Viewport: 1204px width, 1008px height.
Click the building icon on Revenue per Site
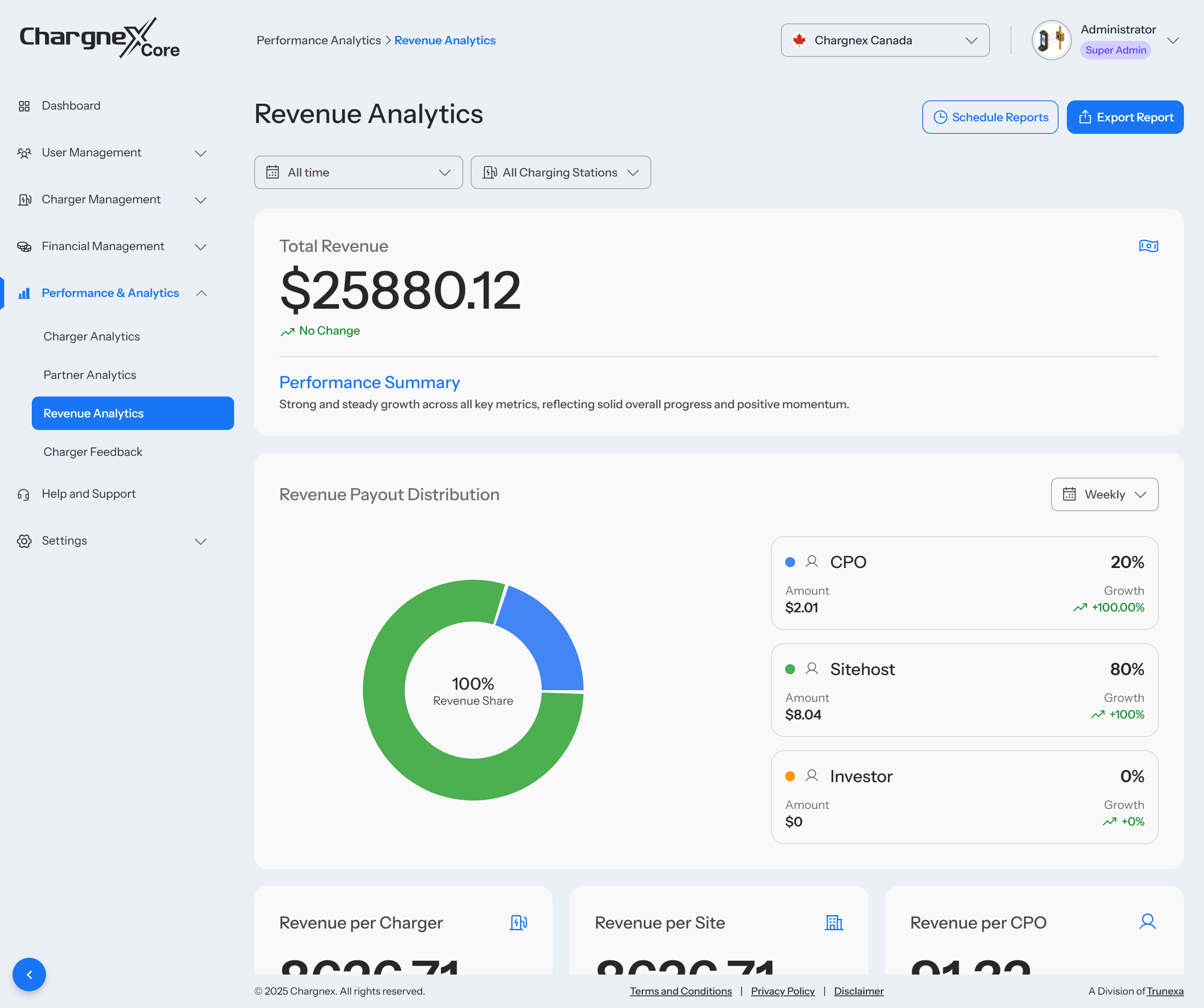click(x=834, y=923)
